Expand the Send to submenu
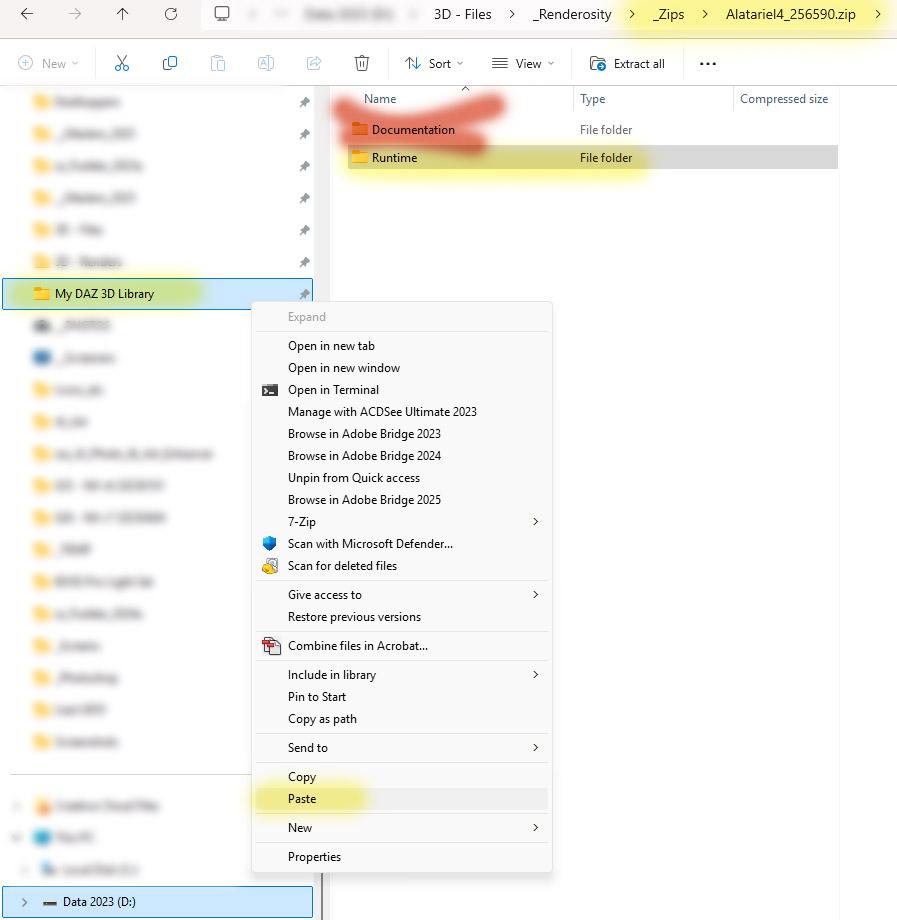897x920 pixels. pos(535,748)
